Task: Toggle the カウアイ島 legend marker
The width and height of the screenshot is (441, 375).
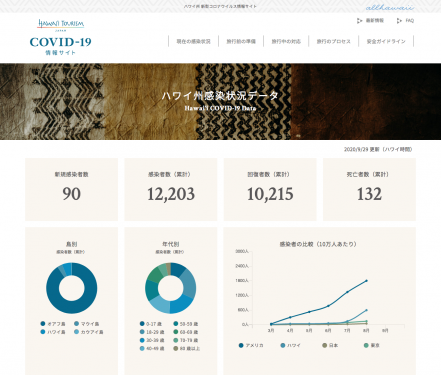Action: click(x=76, y=332)
